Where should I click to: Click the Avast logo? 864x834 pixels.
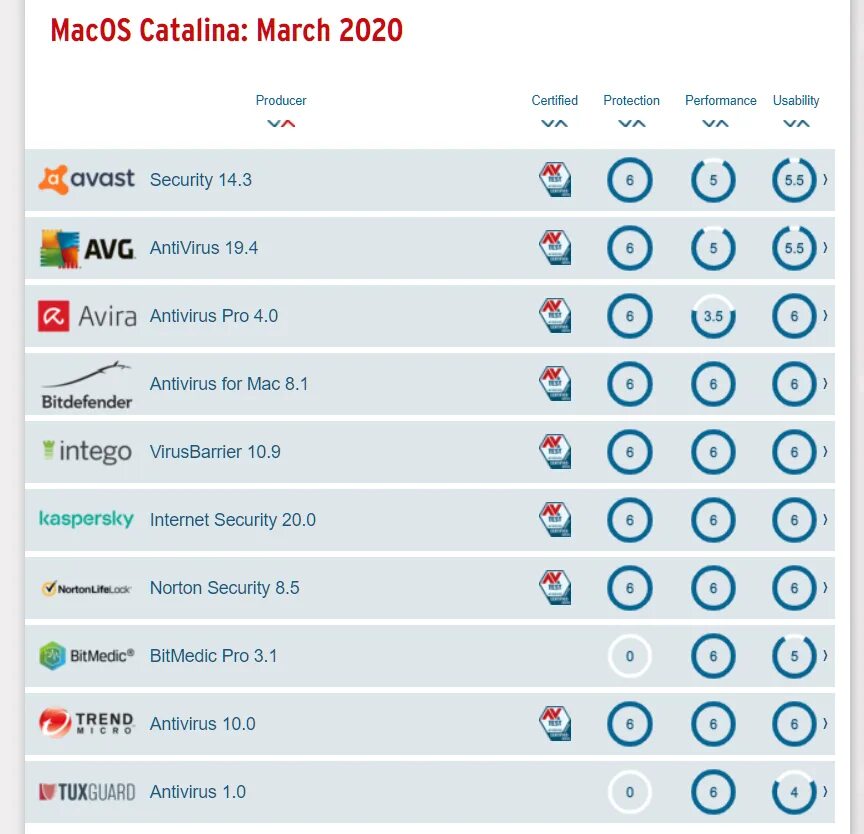click(x=87, y=180)
